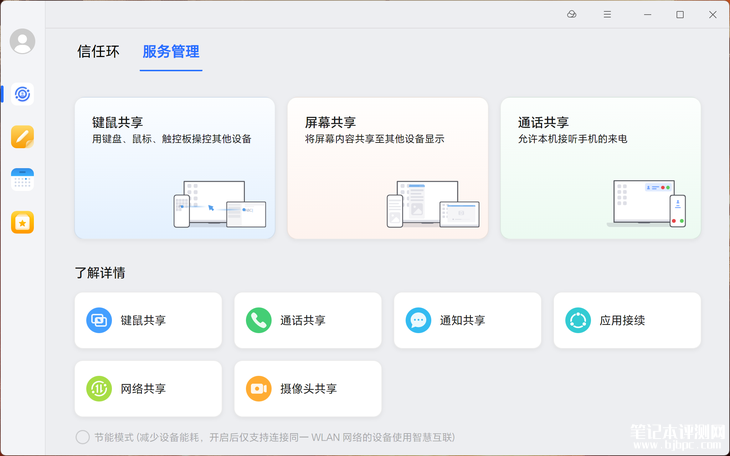Open the yellow star favorites sidebar icon
The width and height of the screenshot is (730, 456).
click(22, 222)
